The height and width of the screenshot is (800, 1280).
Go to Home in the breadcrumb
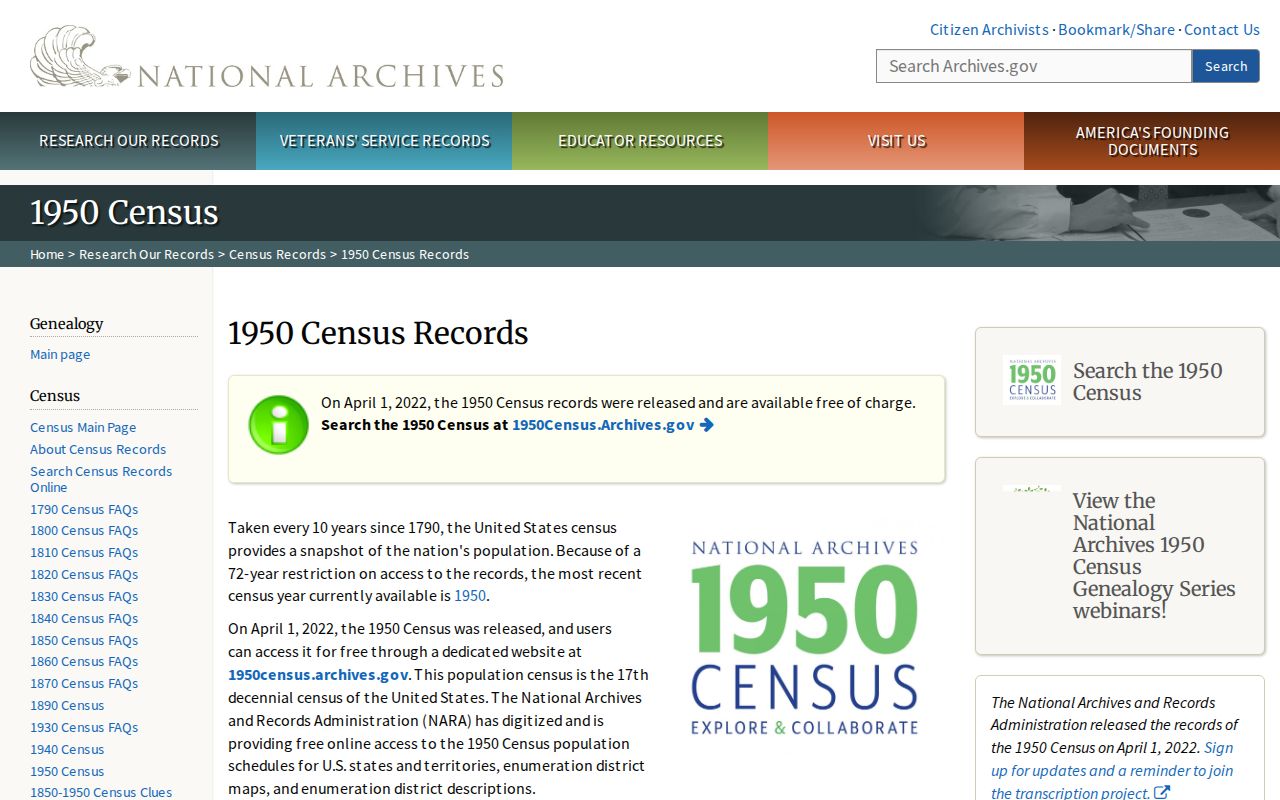47,254
